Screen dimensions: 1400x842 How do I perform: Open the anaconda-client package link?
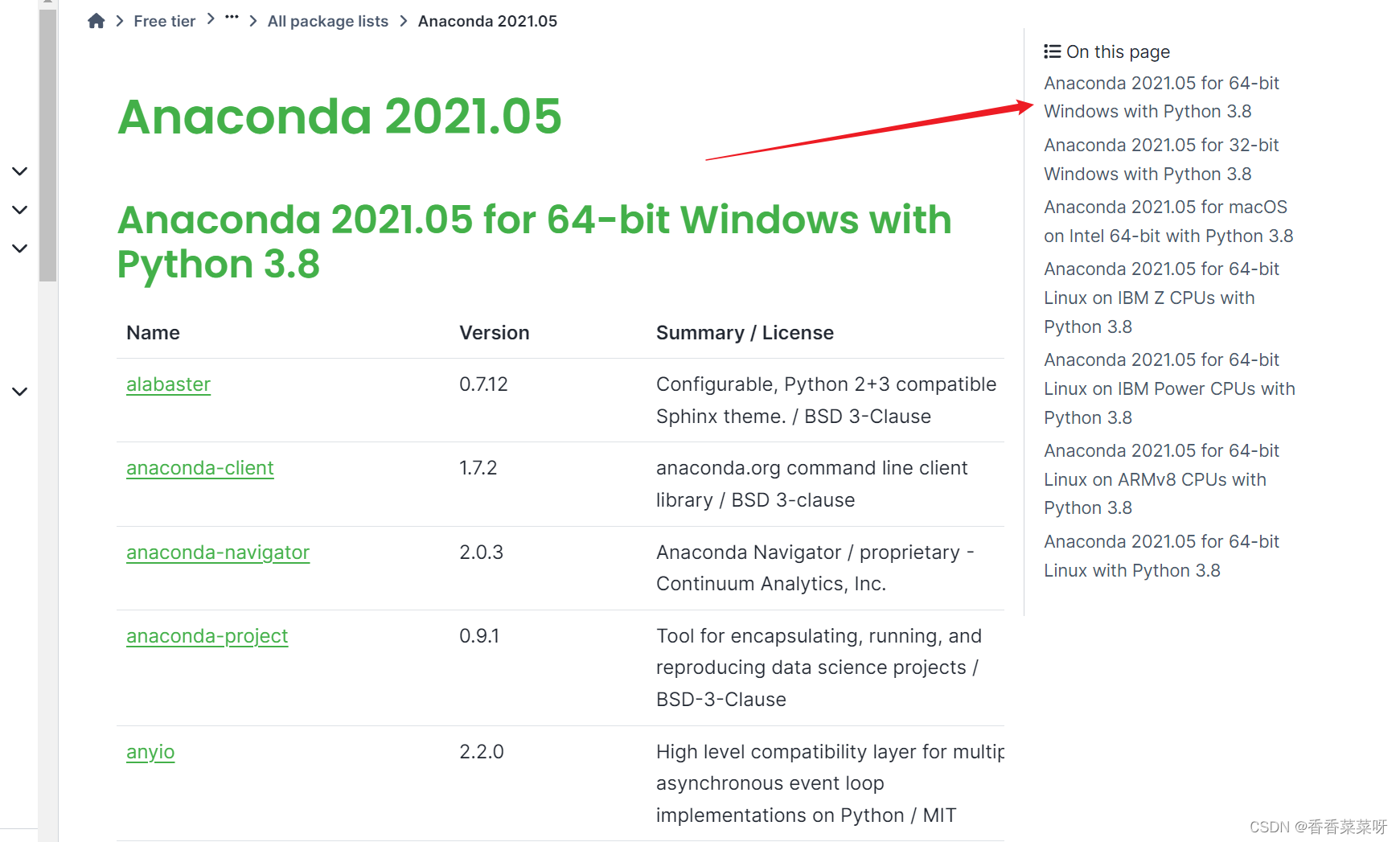(x=200, y=468)
